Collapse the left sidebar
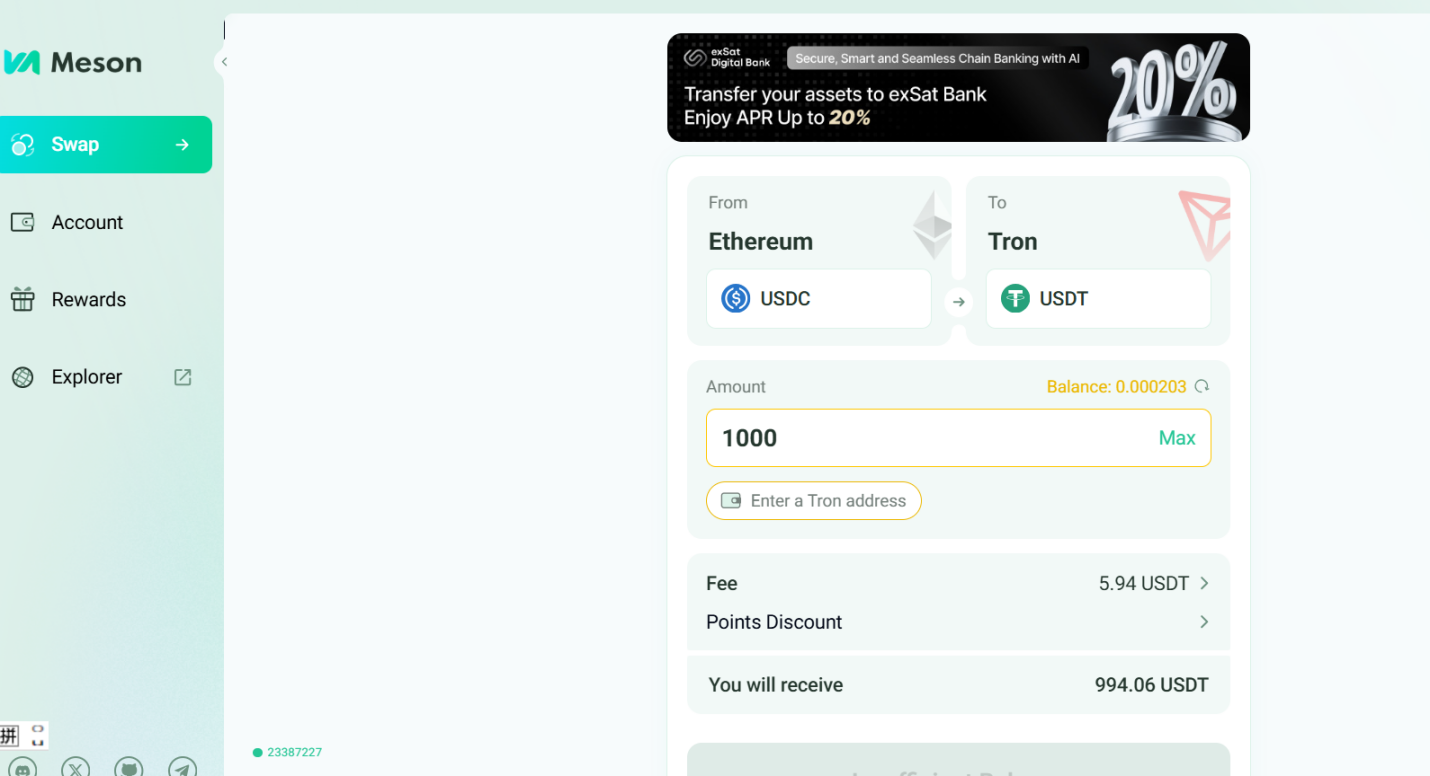The height and width of the screenshot is (776, 1430). (x=224, y=62)
